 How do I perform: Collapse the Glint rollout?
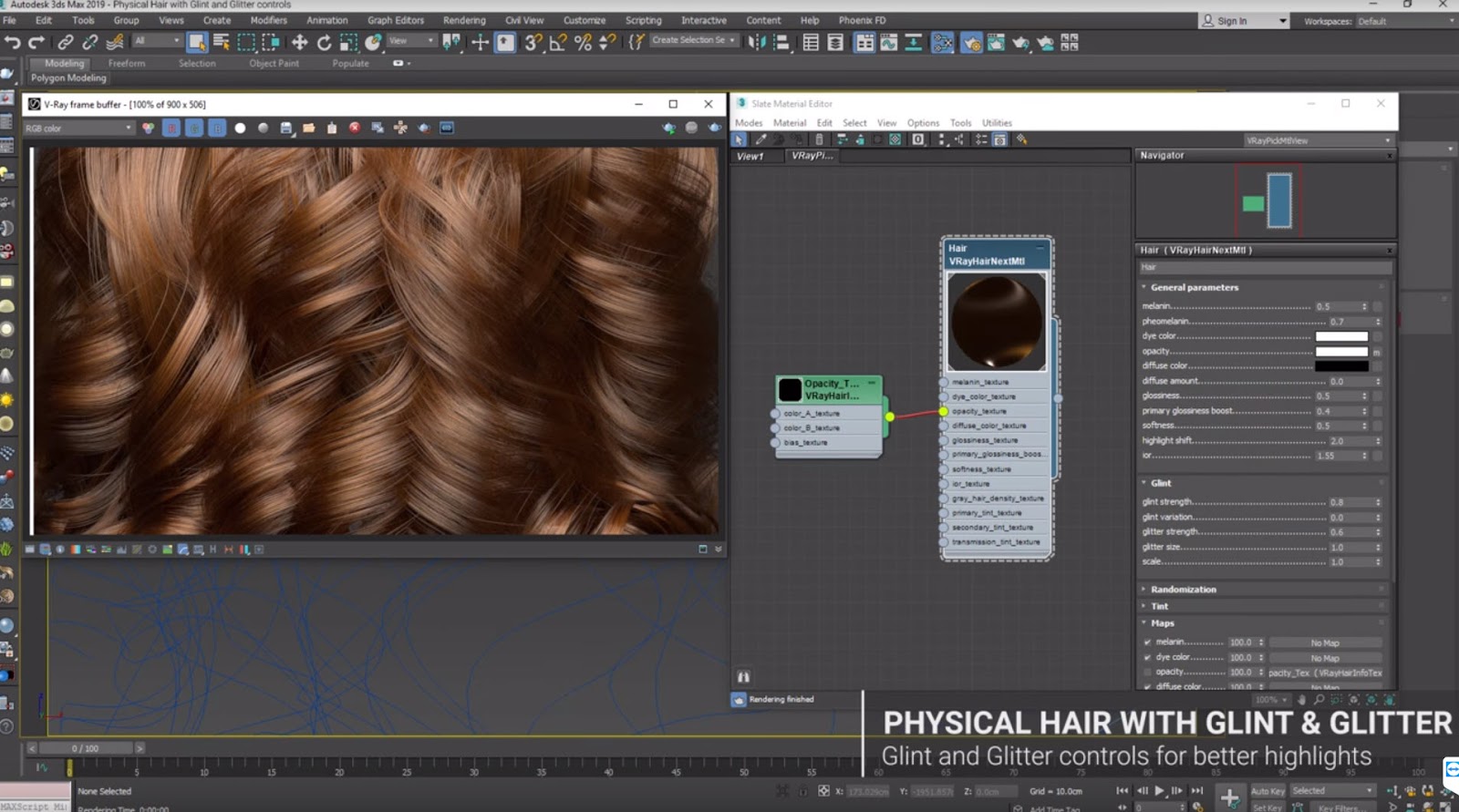click(x=1160, y=483)
